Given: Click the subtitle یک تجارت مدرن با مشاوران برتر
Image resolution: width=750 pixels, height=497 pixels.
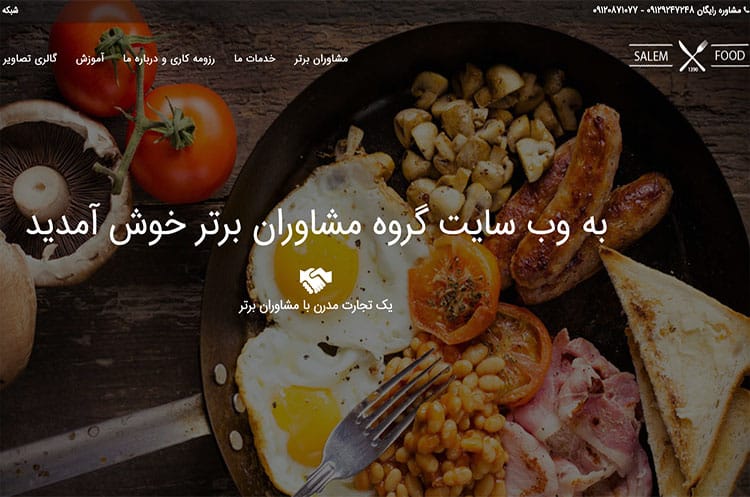Looking at the screenshot, I should 316,307.
